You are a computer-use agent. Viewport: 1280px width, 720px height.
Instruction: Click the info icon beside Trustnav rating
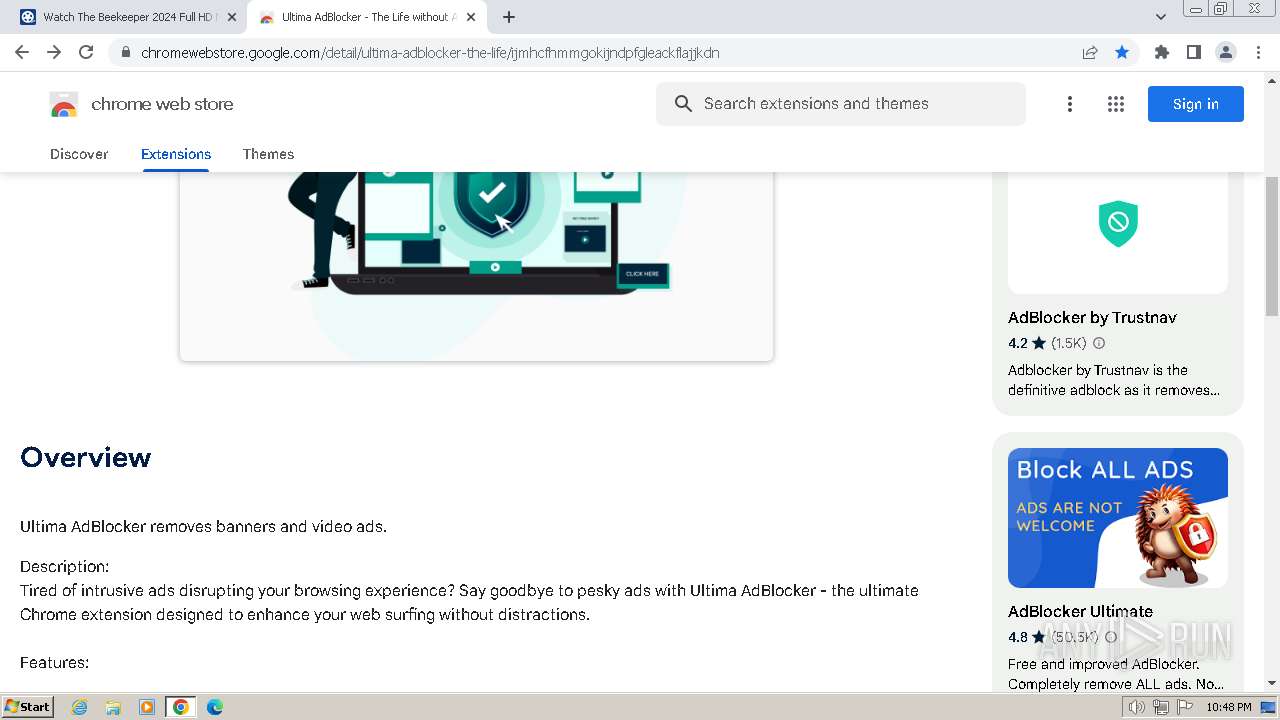coord(1099,343)
